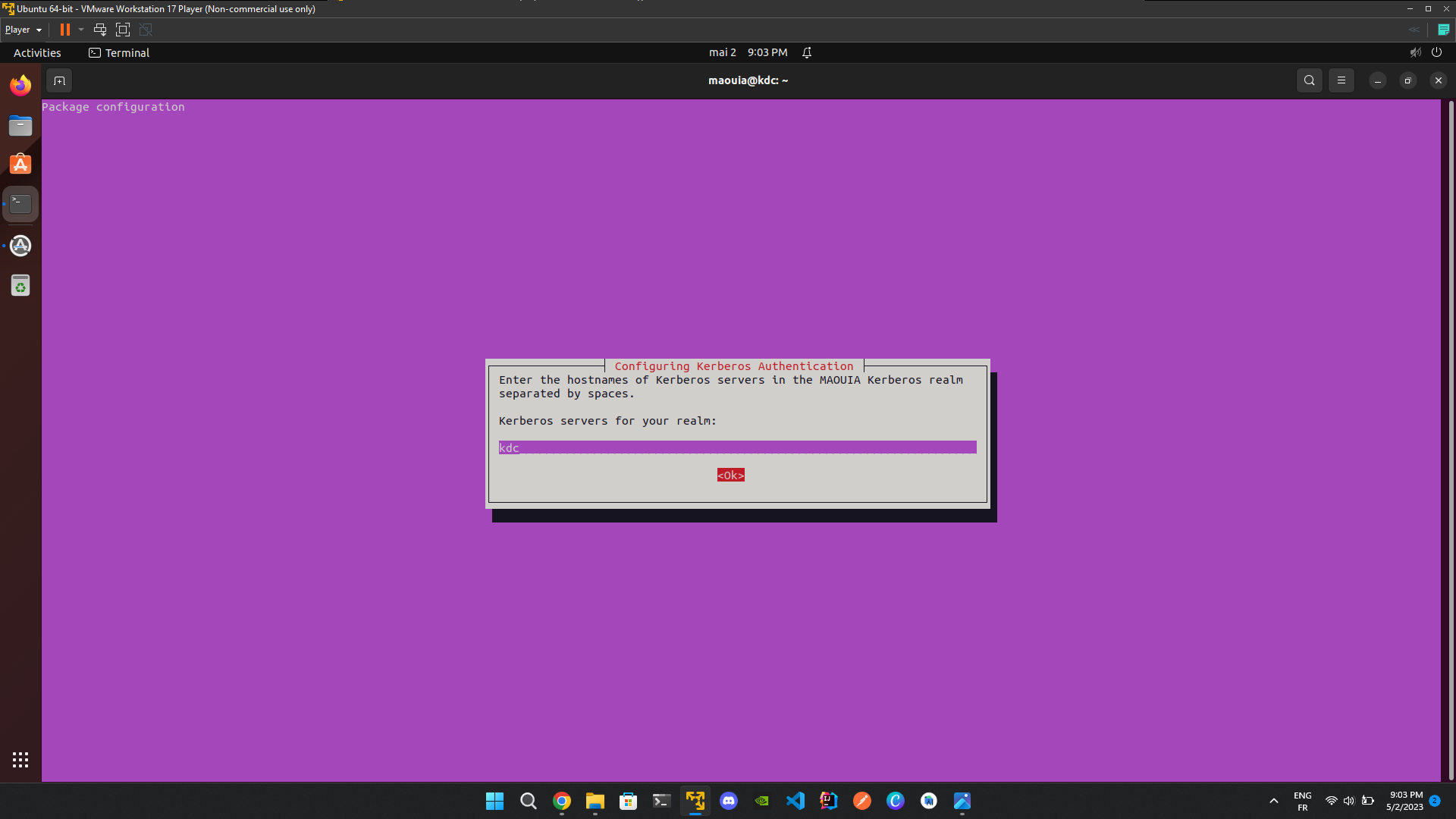
Task: Open Discord from the taskbar
Action: coord(729,801)
